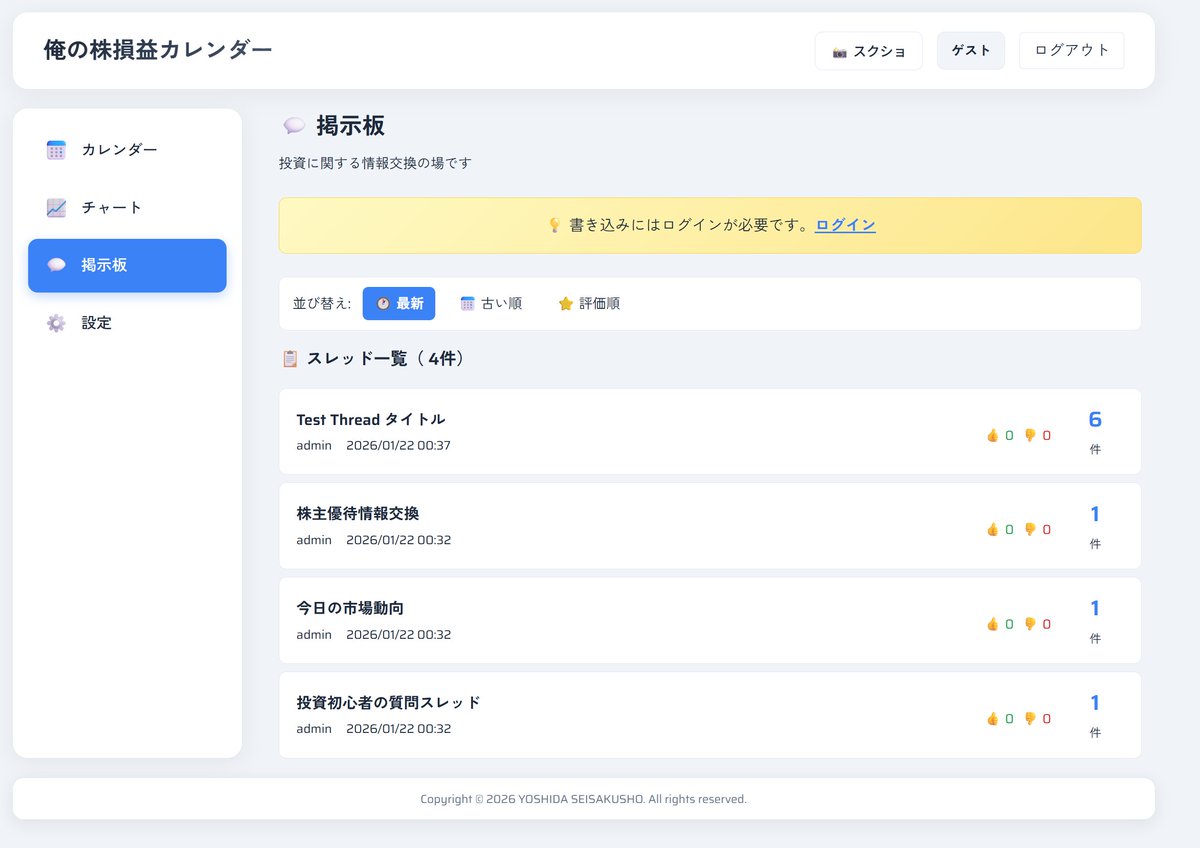The height and width of the screenshot is (848, 1200).
Task: Select the 古い順 sort option
Action: click(x=491, y=303)
